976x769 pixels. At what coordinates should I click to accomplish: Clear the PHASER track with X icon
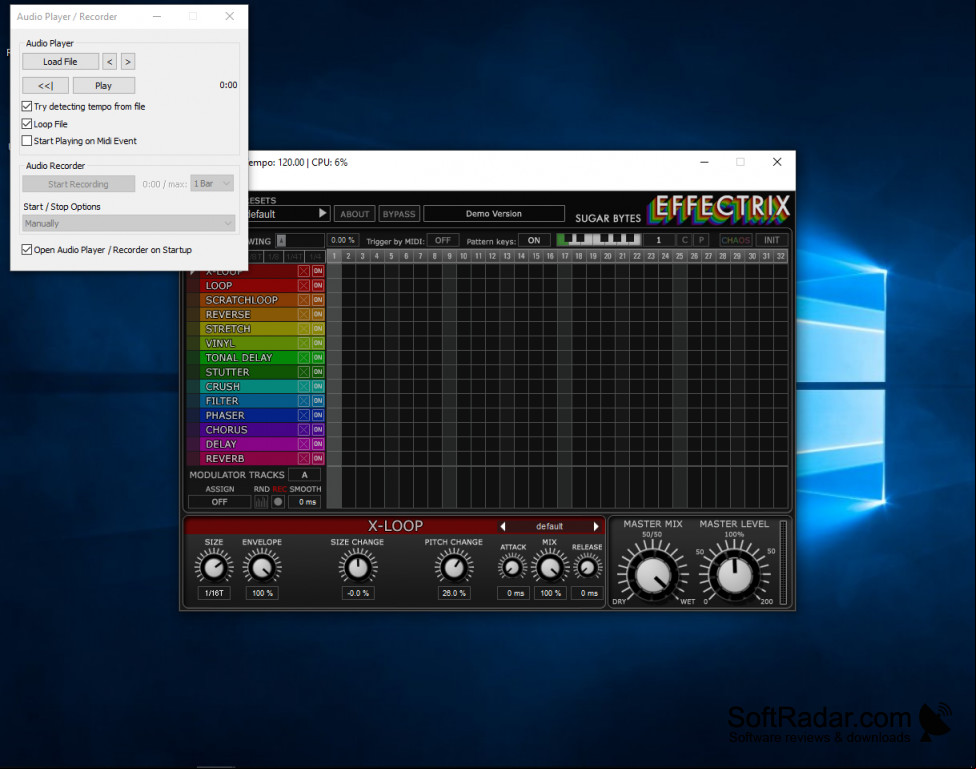pyautogui.click(x=303, y=415)
